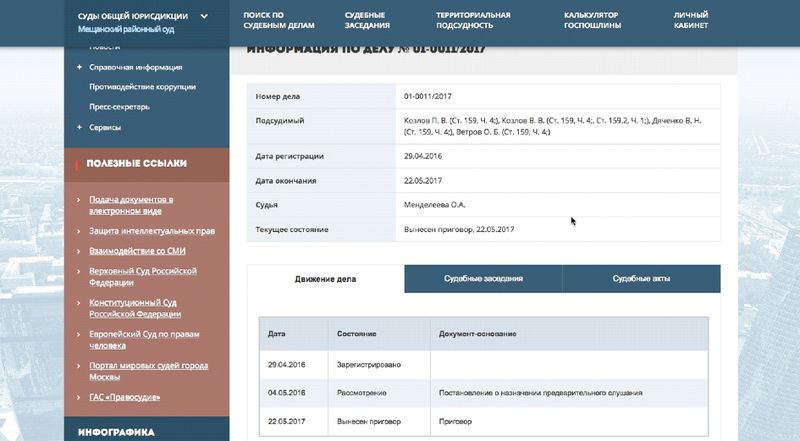Open Территориальная подсудность menu item
Image resolution: width=800 pixels, height=441 pixels.
[x=473, y=20]
